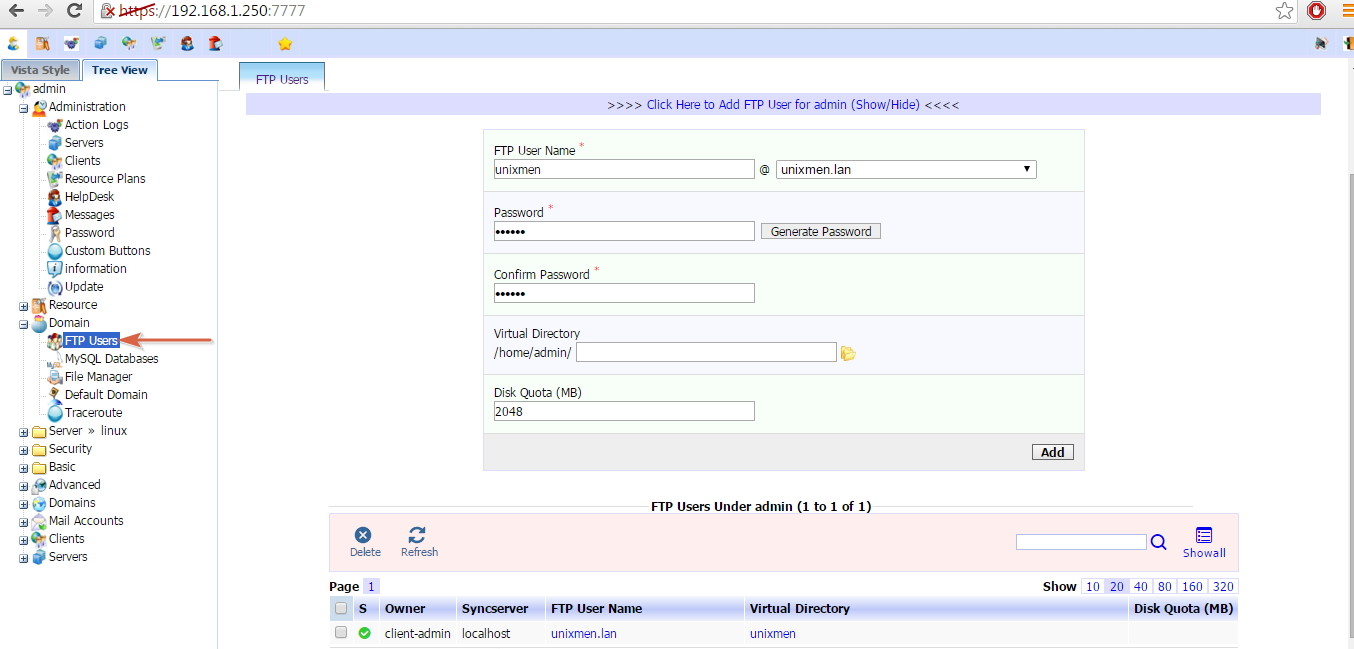Open the unixmen.lan FTP user link
Screen dimensions: 1354x649
point(584,634)
